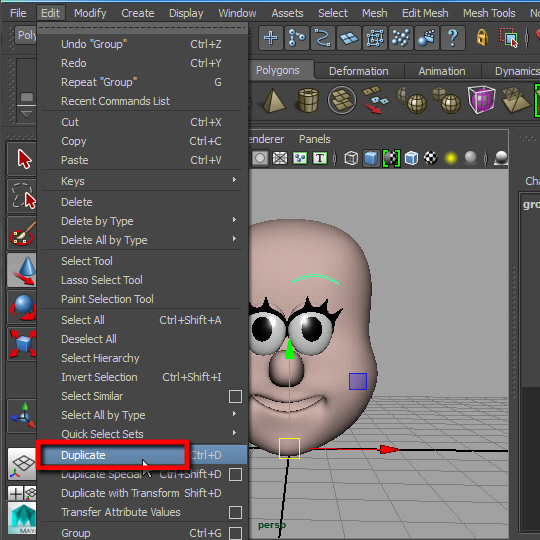Image resolution: width=540 pixels, height=540 pixels.
Task: Click the wireframe cube display icon in viewport
Action: [x=351, y=158]
